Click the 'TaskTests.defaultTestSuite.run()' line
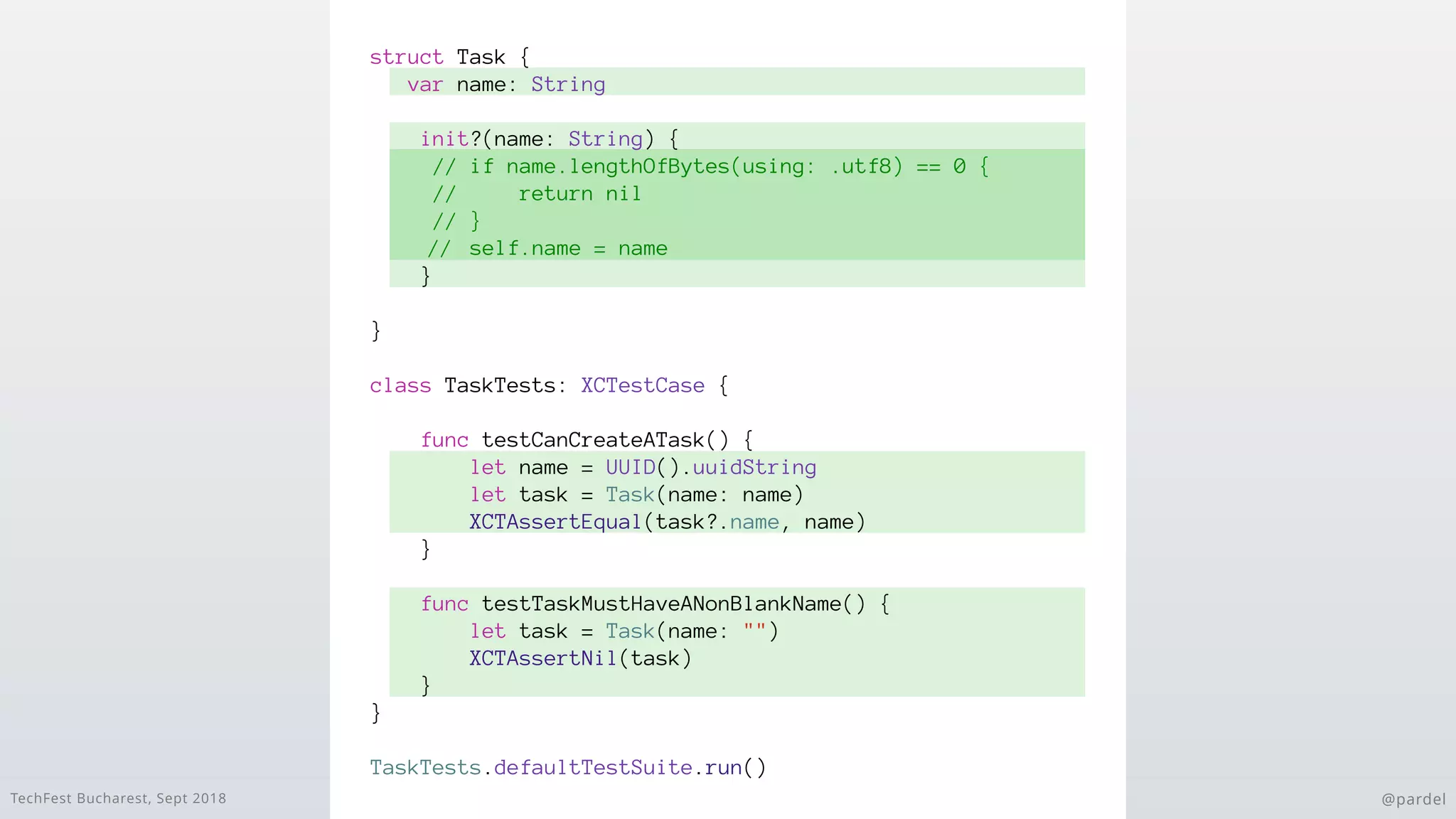The width and height of the screenshot is (1456, 819). [x=568, y=768]
